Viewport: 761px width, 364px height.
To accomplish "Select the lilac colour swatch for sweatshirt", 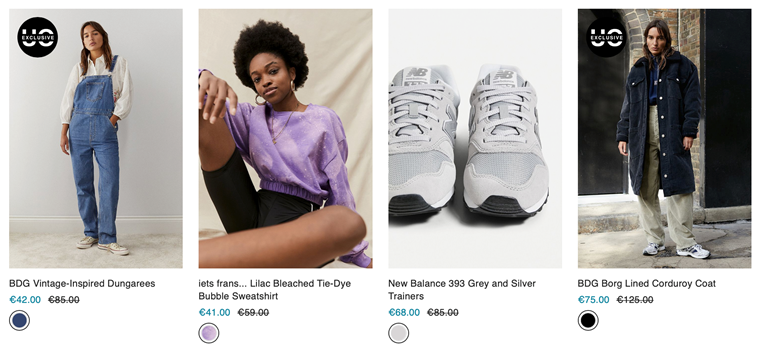I will click(x=209, y=333).
